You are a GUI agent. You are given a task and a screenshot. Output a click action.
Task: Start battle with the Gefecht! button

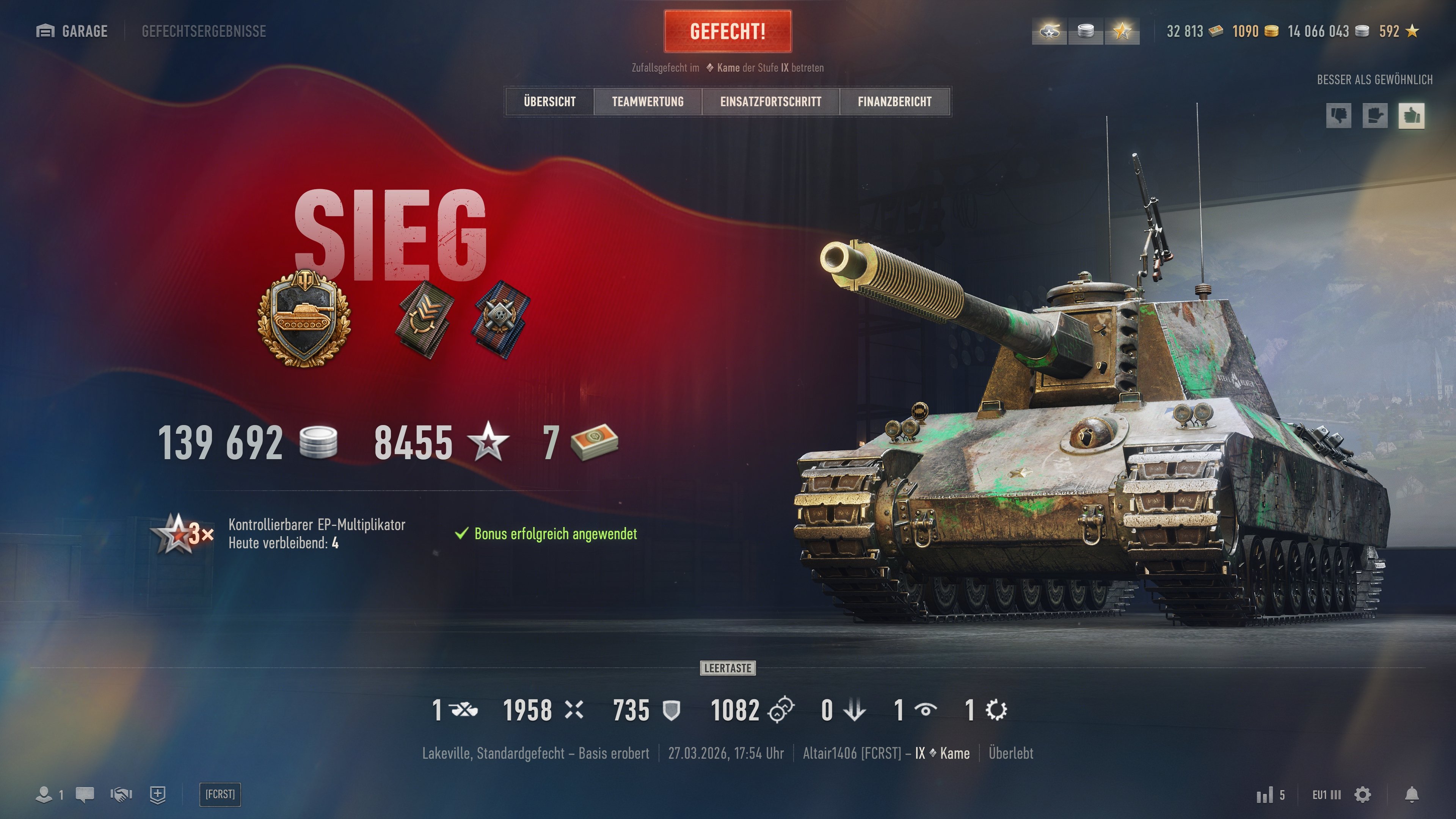point(728,31)
